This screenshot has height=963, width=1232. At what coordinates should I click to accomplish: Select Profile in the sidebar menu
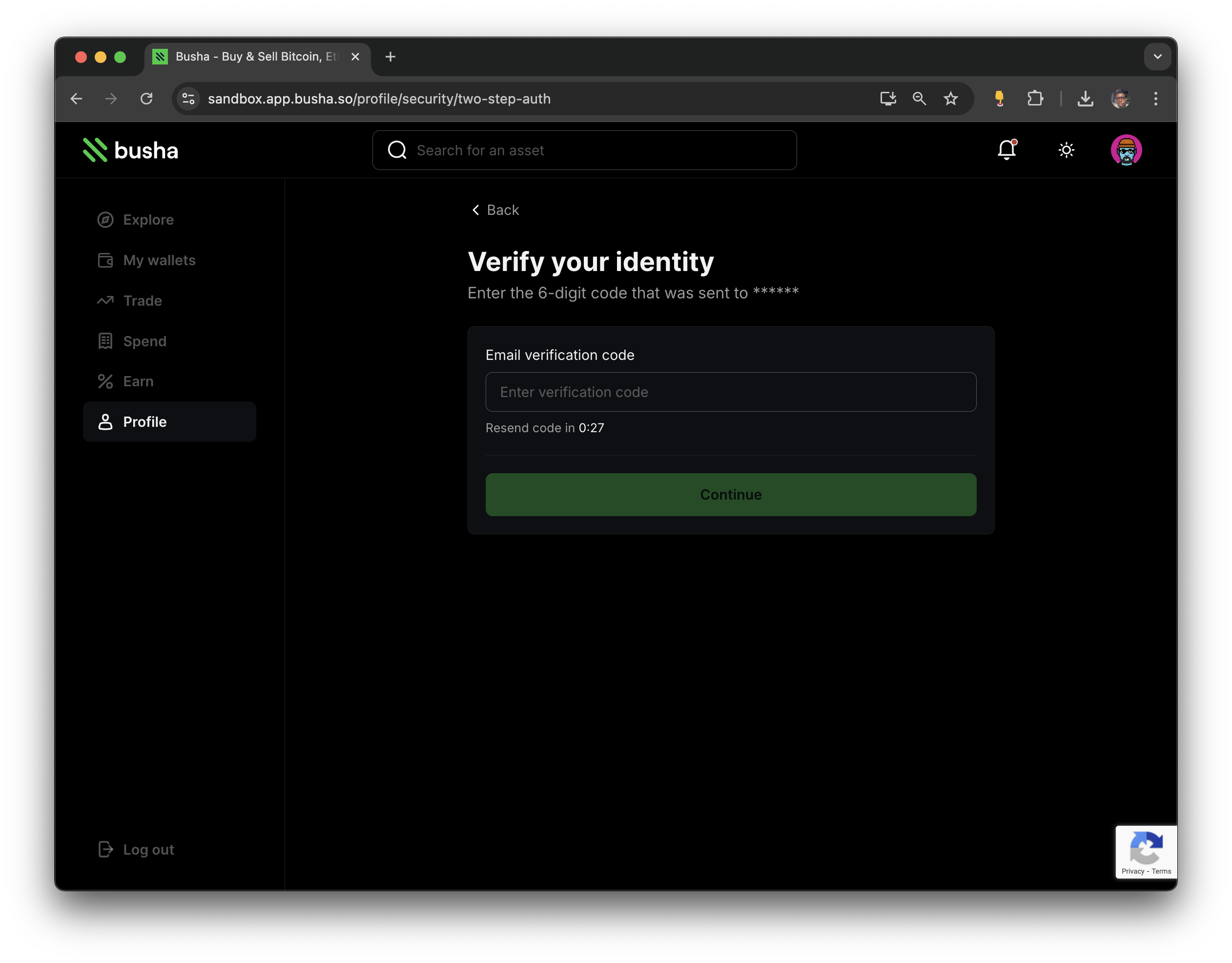point(144,421)
